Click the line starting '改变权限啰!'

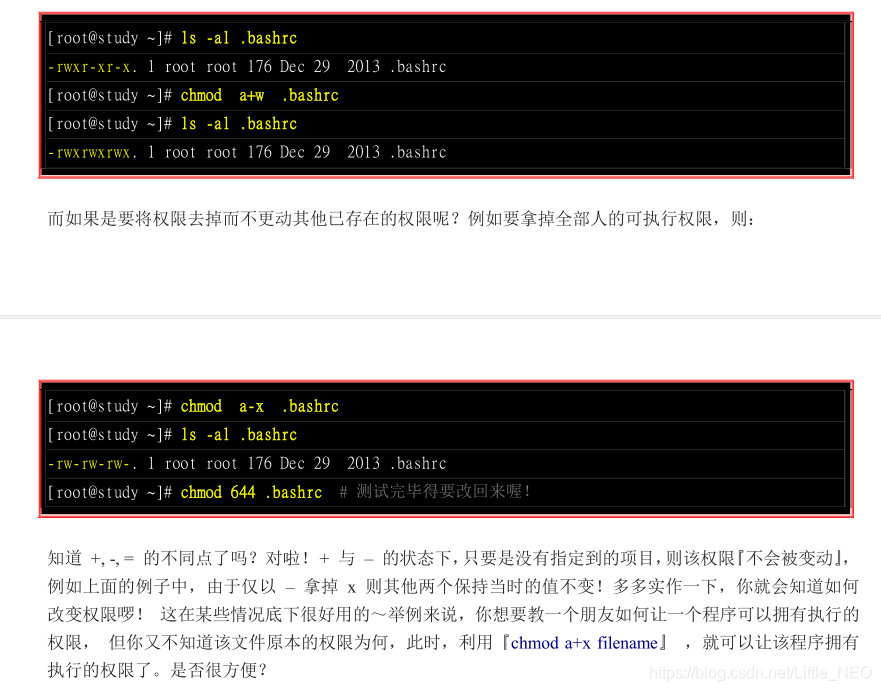[453, 614]
